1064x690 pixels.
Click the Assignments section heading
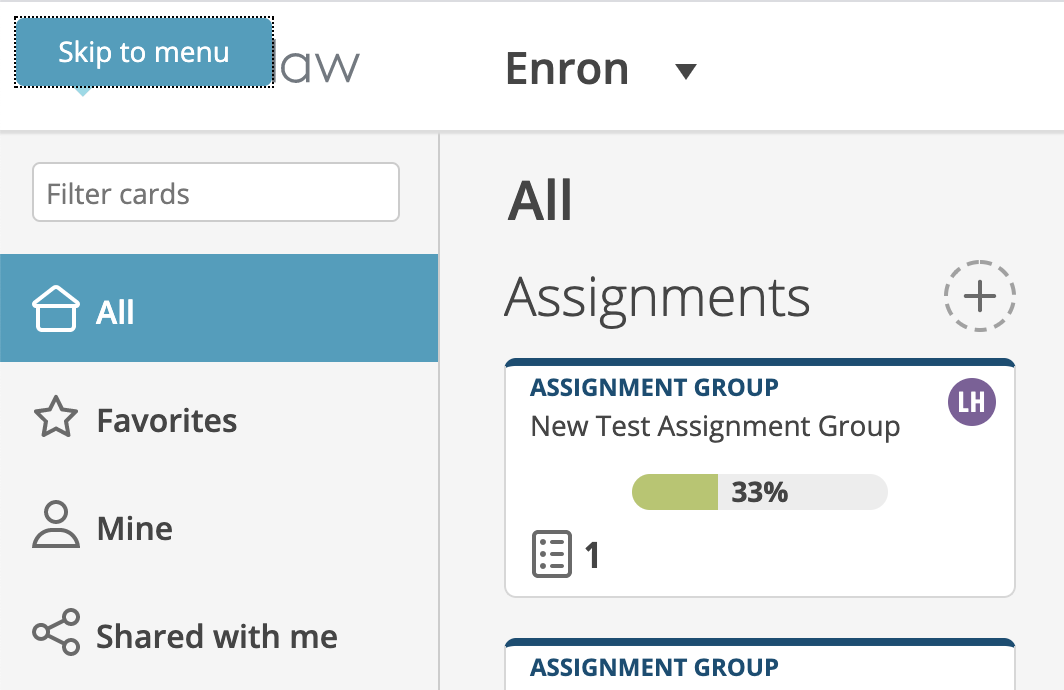657,298
